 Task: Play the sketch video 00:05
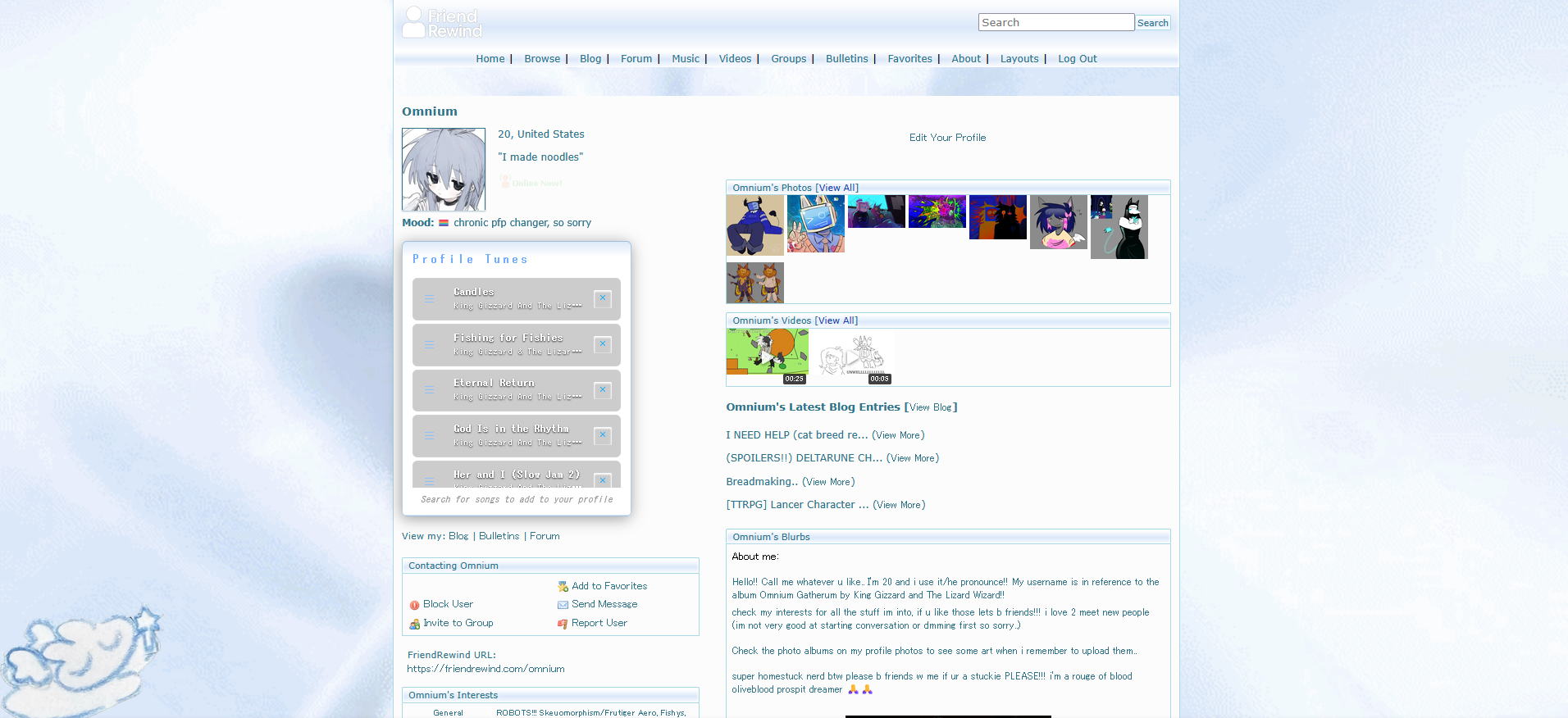852,357
